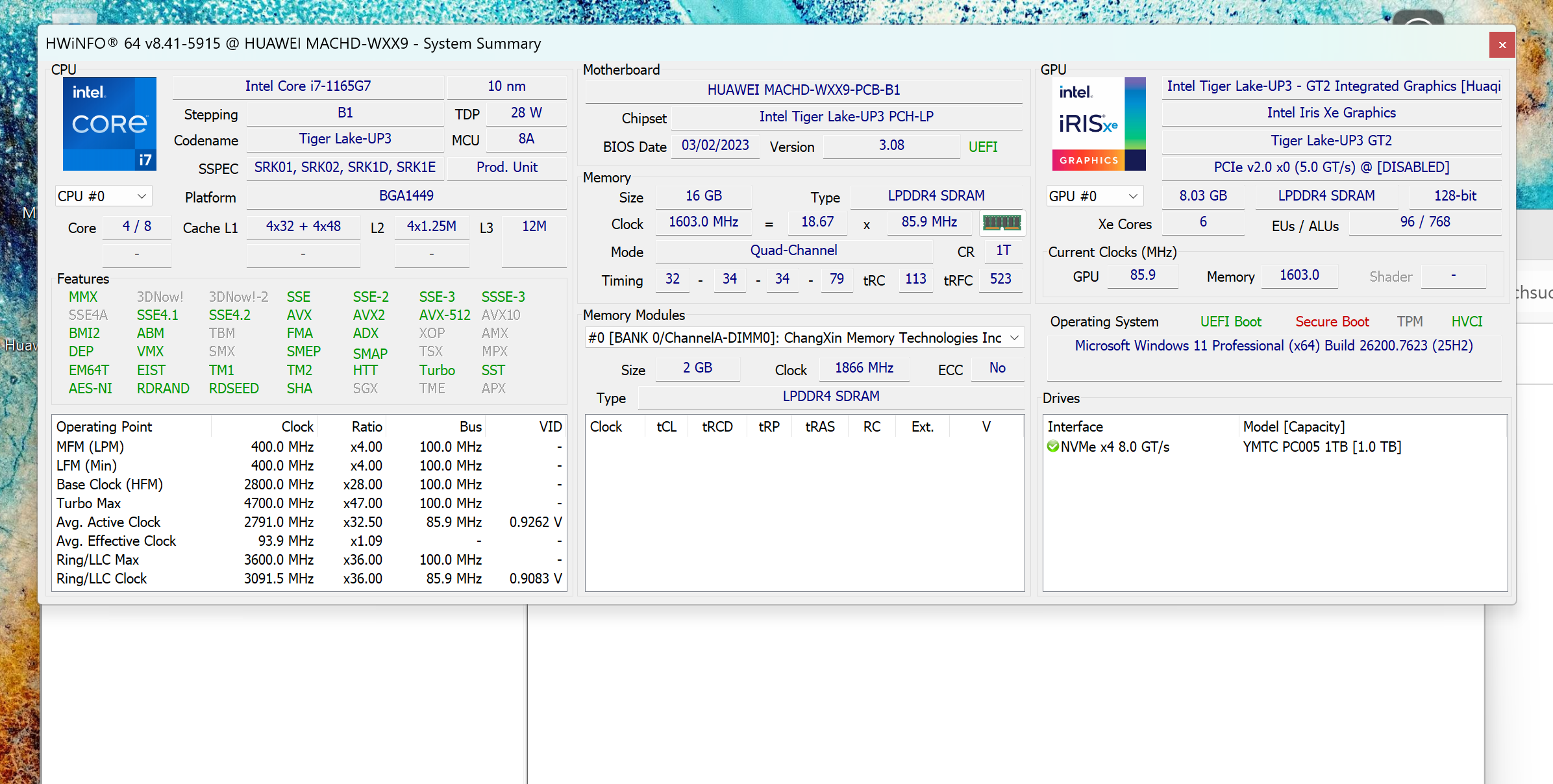Click the 1T command rate value
This screenshot has height=784, width=1553.
(x=1004, y=251)
